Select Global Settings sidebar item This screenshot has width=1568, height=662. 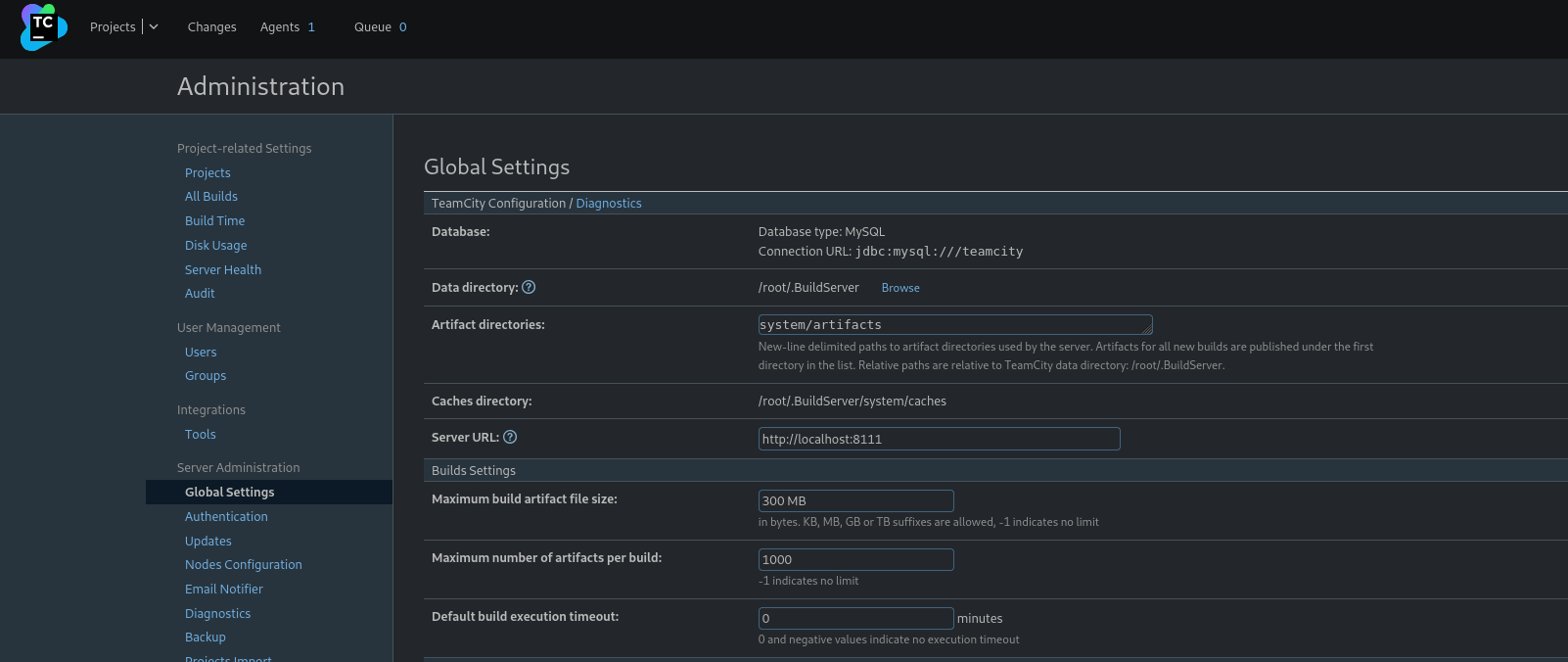[x=269, y=492]
